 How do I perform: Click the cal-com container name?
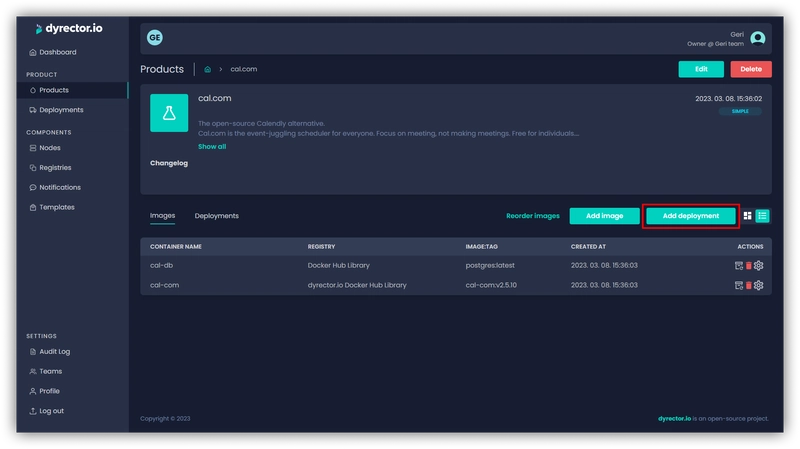(x=164, y=285)
